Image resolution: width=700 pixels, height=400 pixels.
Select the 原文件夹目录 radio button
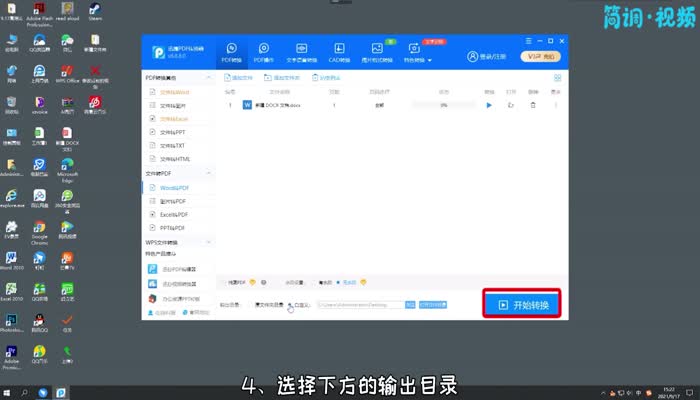coord(257,304)
